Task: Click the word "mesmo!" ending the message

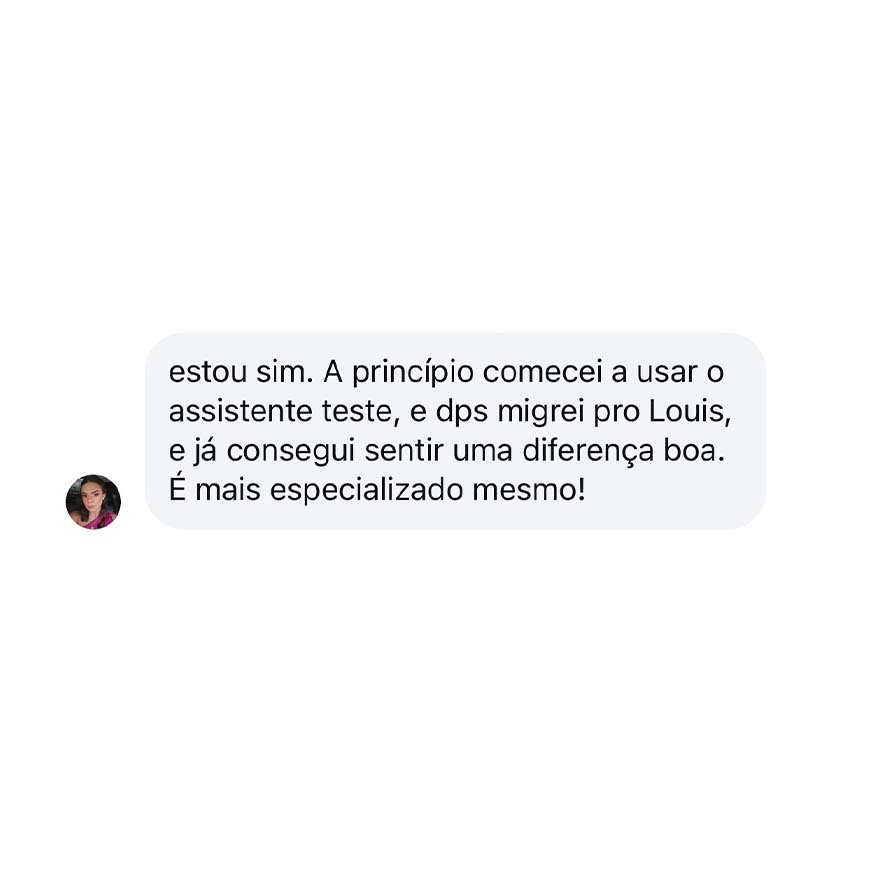Action: pyautogui.click(x=529, y=490)
